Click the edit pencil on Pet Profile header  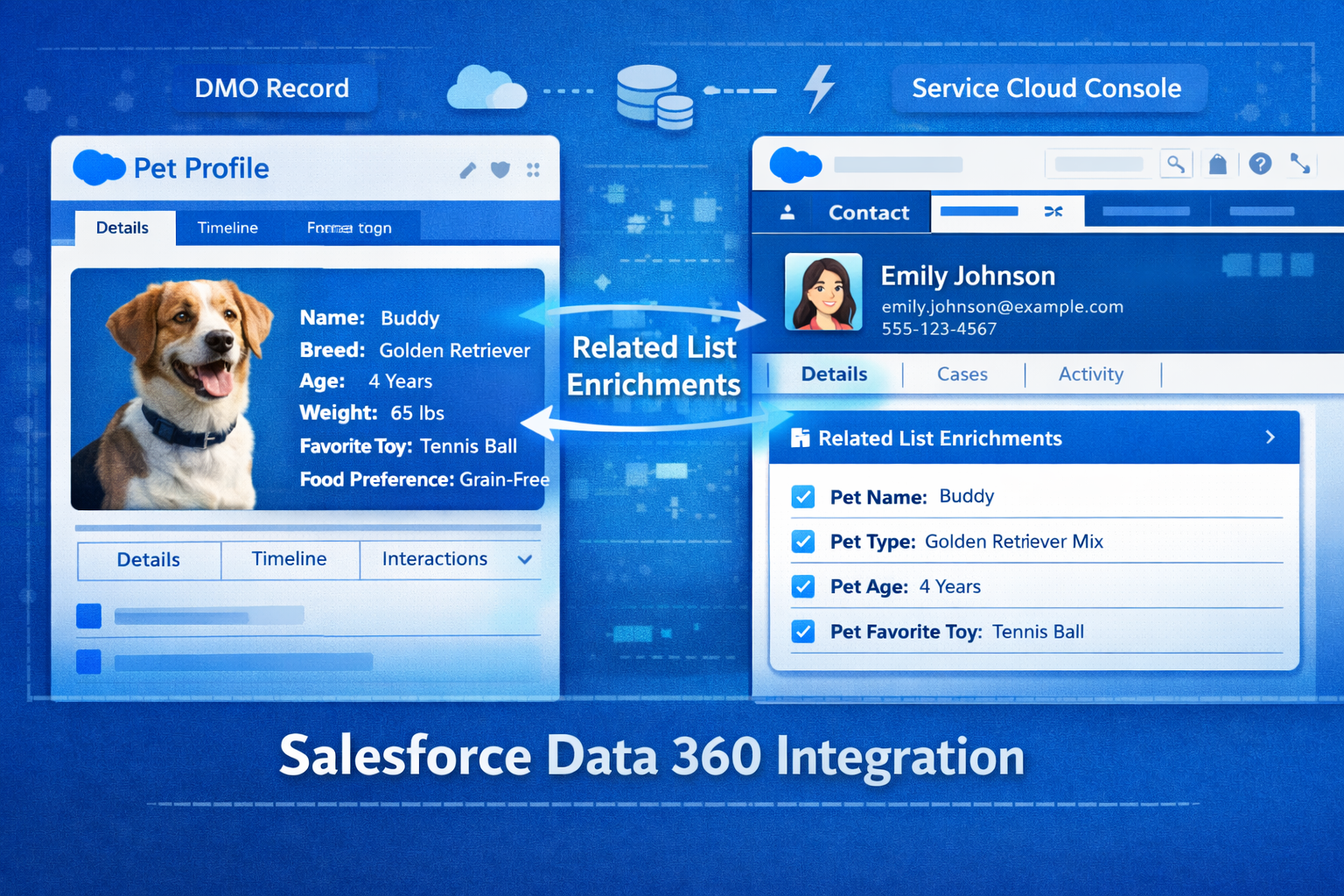pyautogui.click(x=467, y=169)
